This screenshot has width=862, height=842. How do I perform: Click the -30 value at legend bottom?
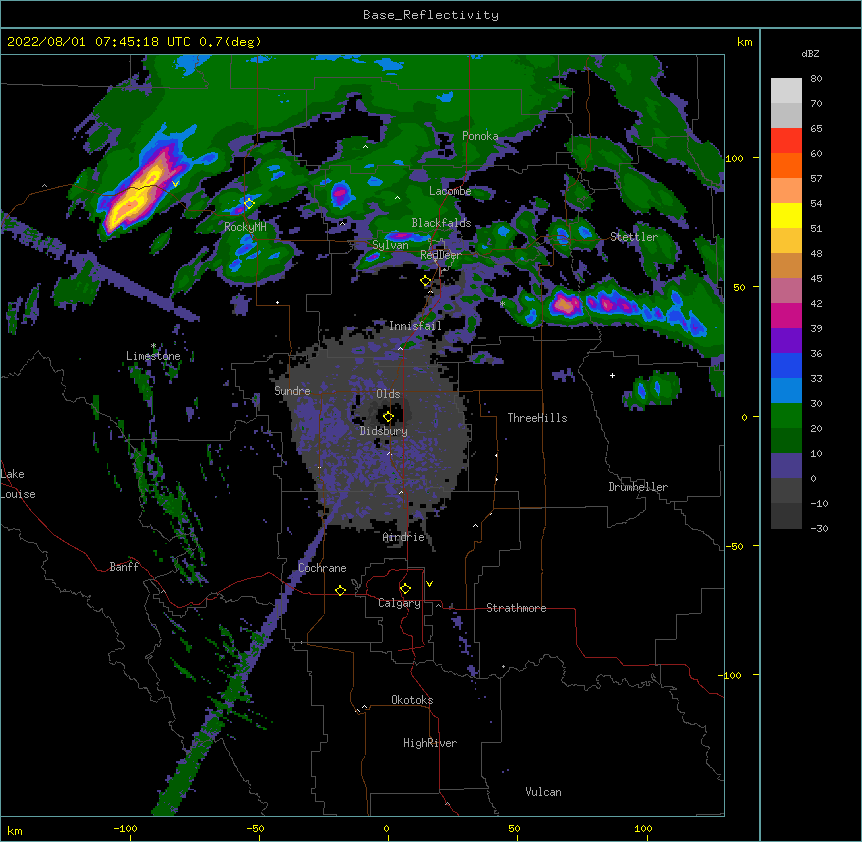pos(819,528)
